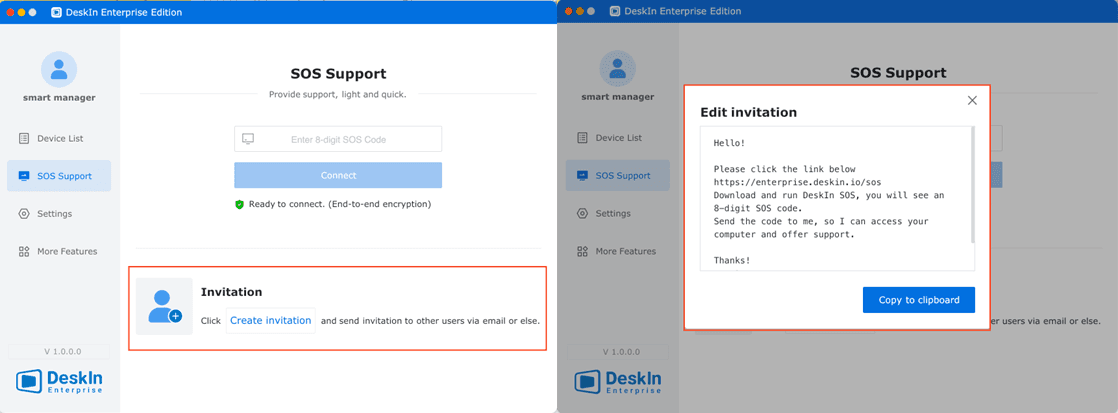Image resolution: width=1118 pixels, height=413 pixels.
Task: Select SOS Support in left window sidebar
Action: [59, 176]
